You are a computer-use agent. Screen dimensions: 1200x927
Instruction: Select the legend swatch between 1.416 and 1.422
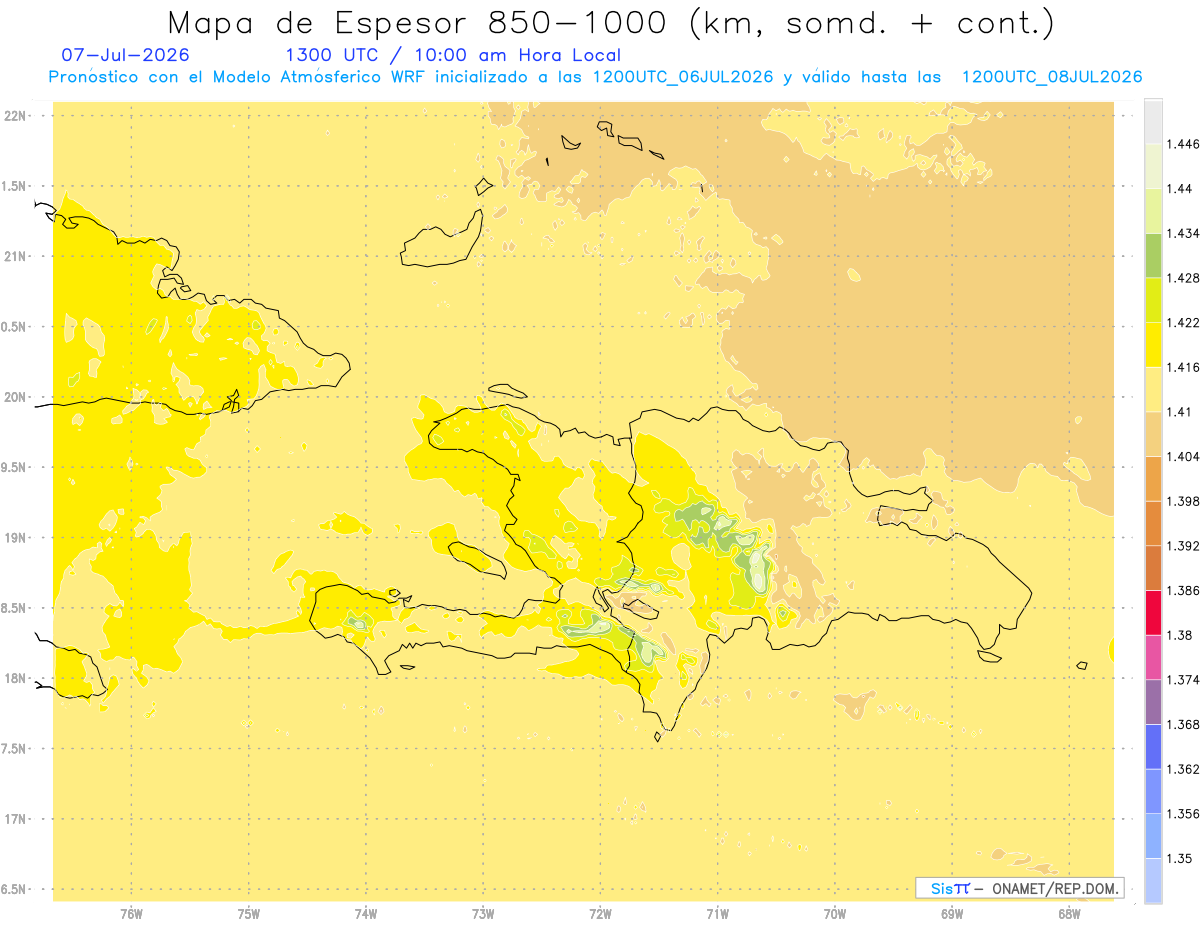[1153, 345]
